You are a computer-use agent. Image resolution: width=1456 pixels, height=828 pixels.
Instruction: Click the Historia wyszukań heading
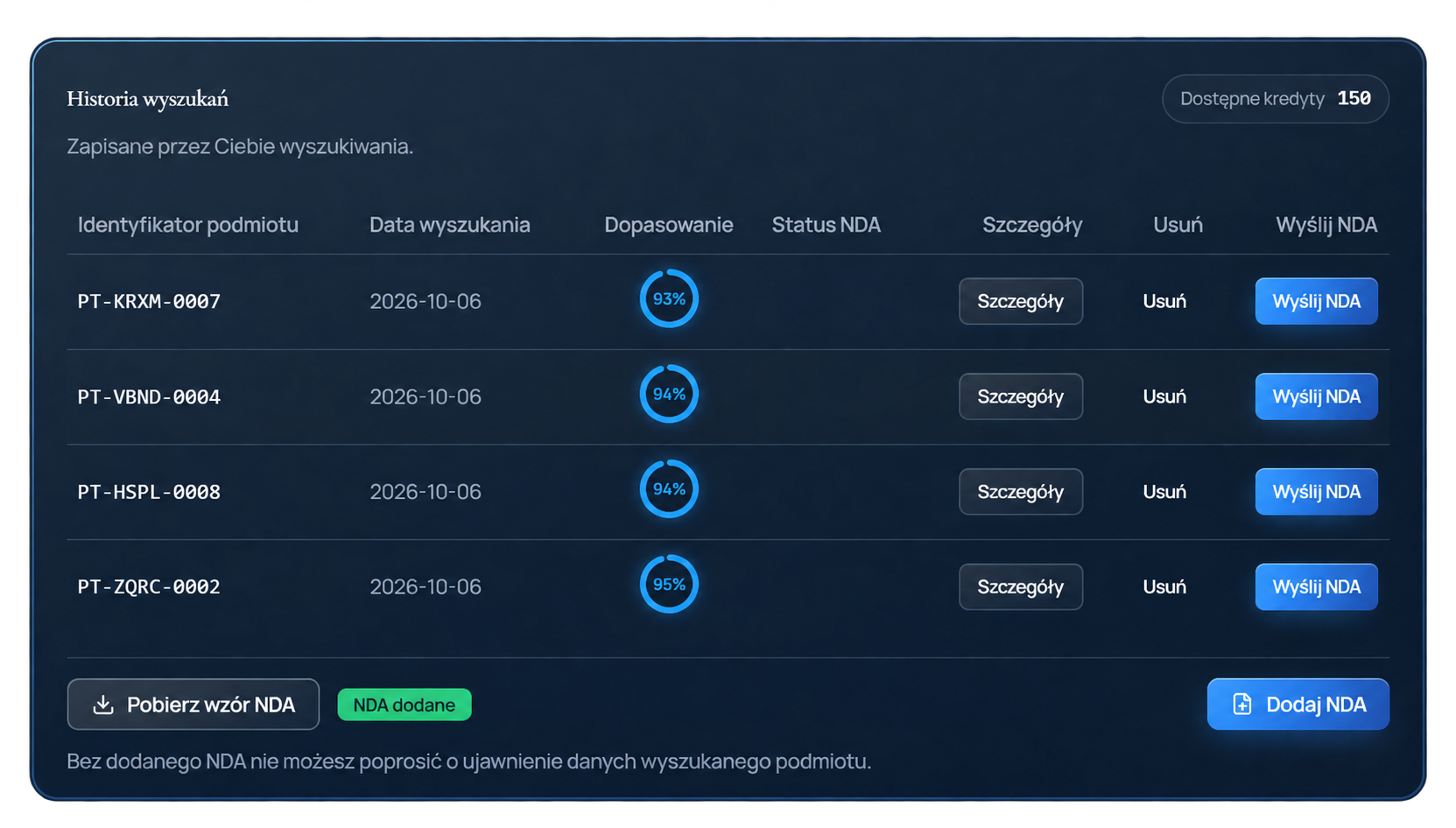(x=148, y=99)
